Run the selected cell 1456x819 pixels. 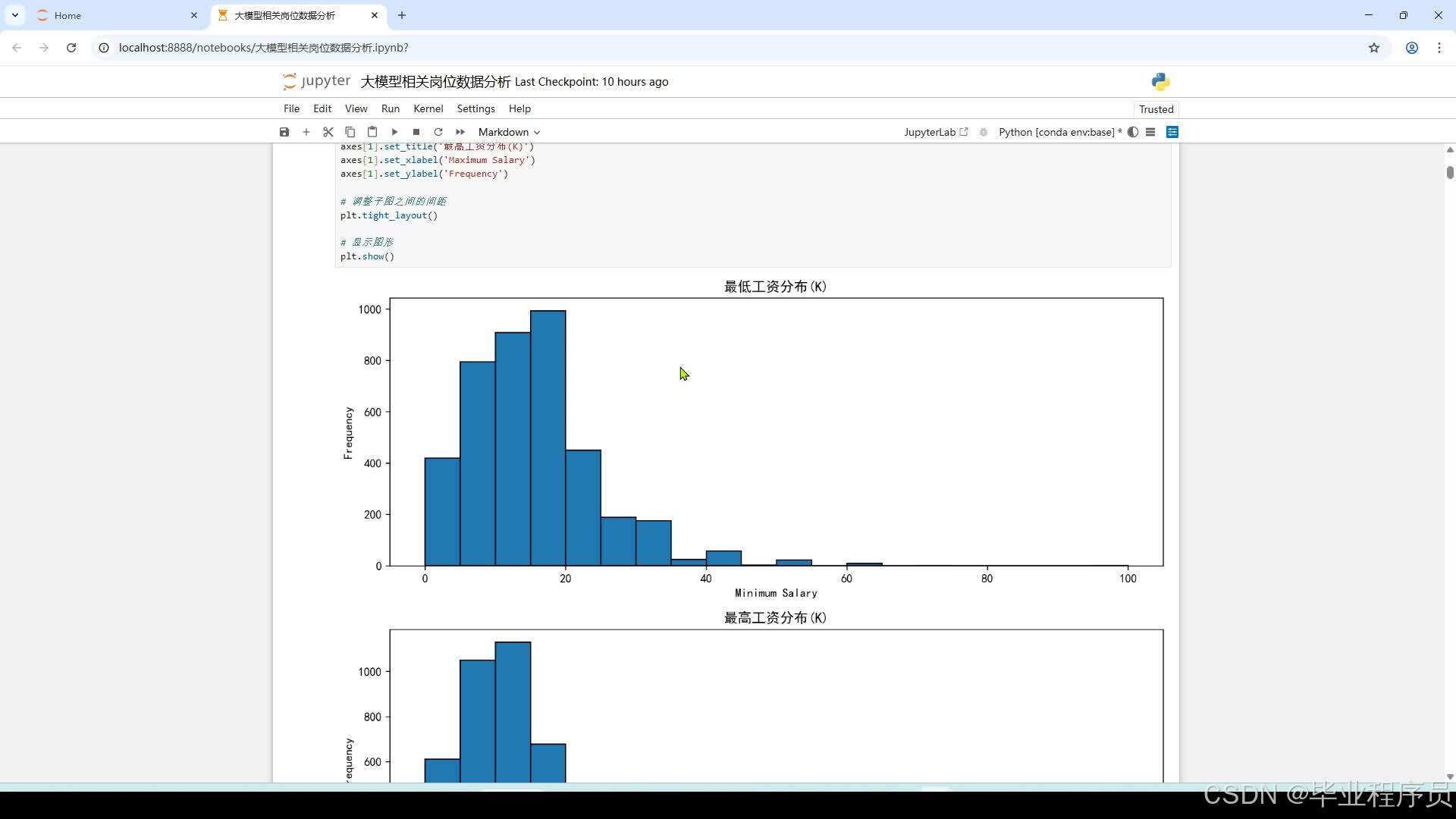pyautogui.click(x=394, y=132)
